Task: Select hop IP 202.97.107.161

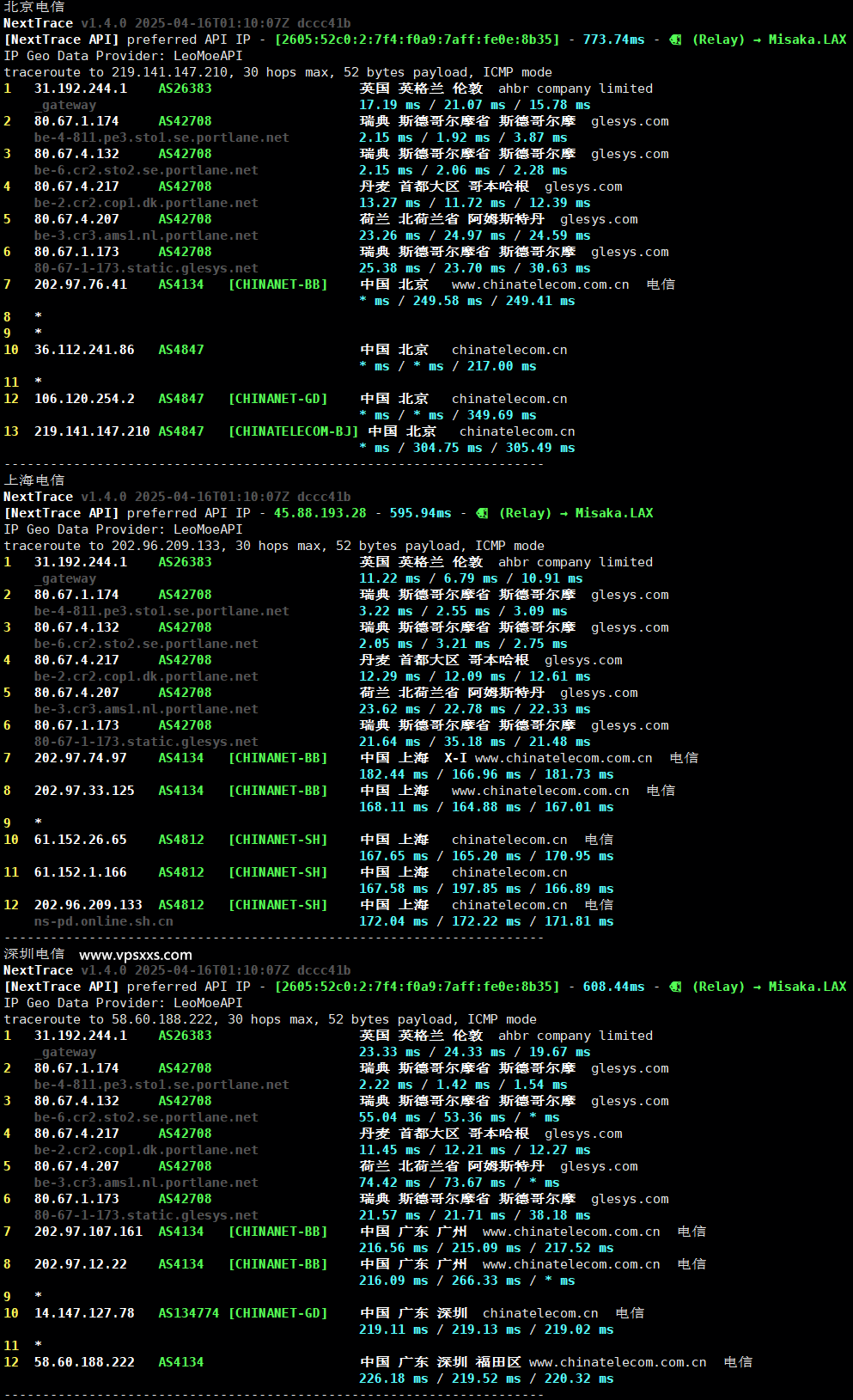Action: pos(88,1232)
